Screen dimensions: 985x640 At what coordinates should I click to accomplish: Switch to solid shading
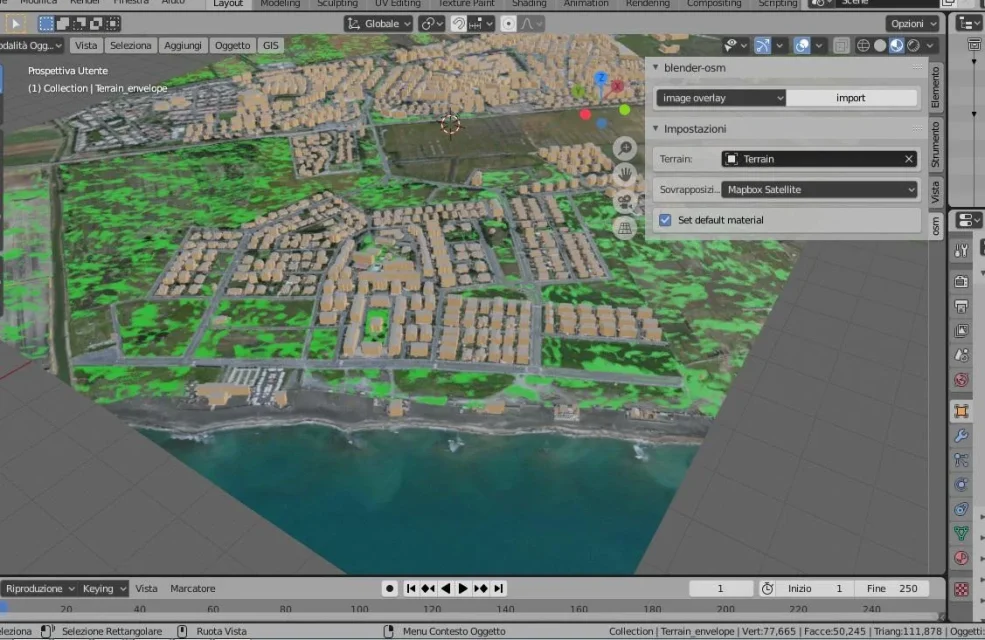click(880, 45)
